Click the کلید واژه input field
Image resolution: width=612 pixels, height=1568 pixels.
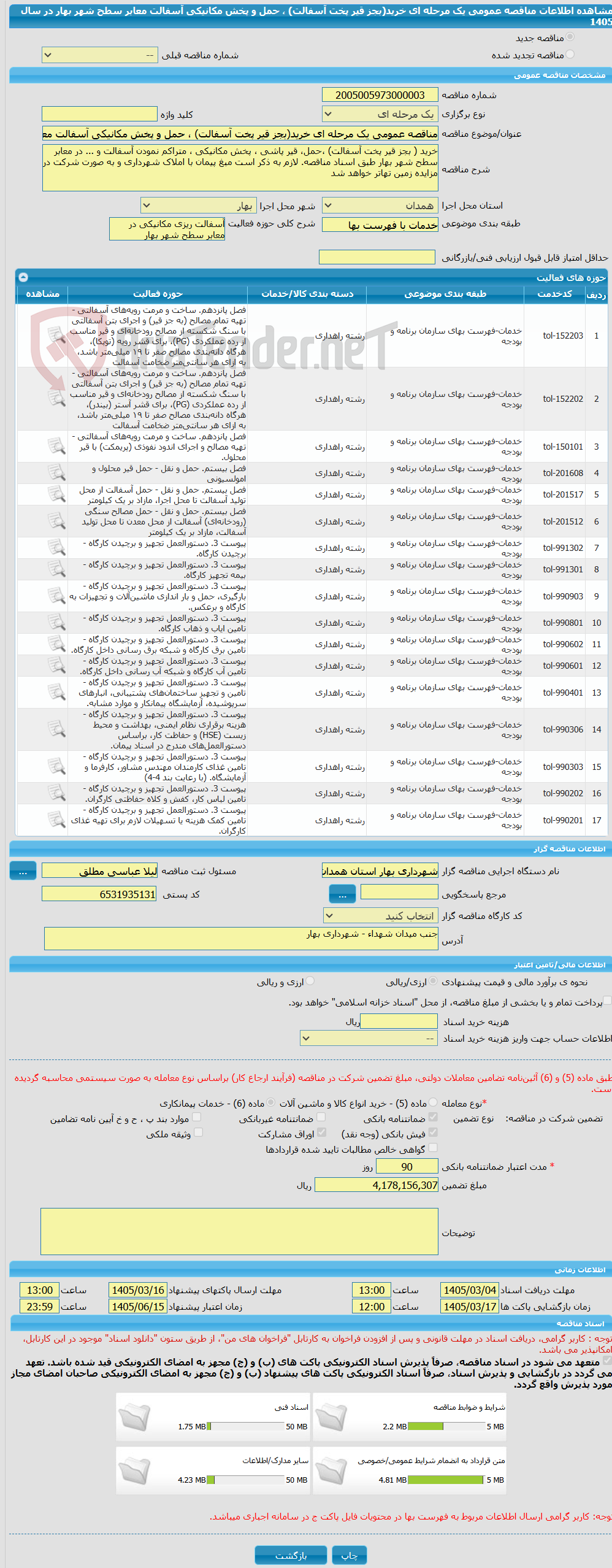tap(99, 114)
